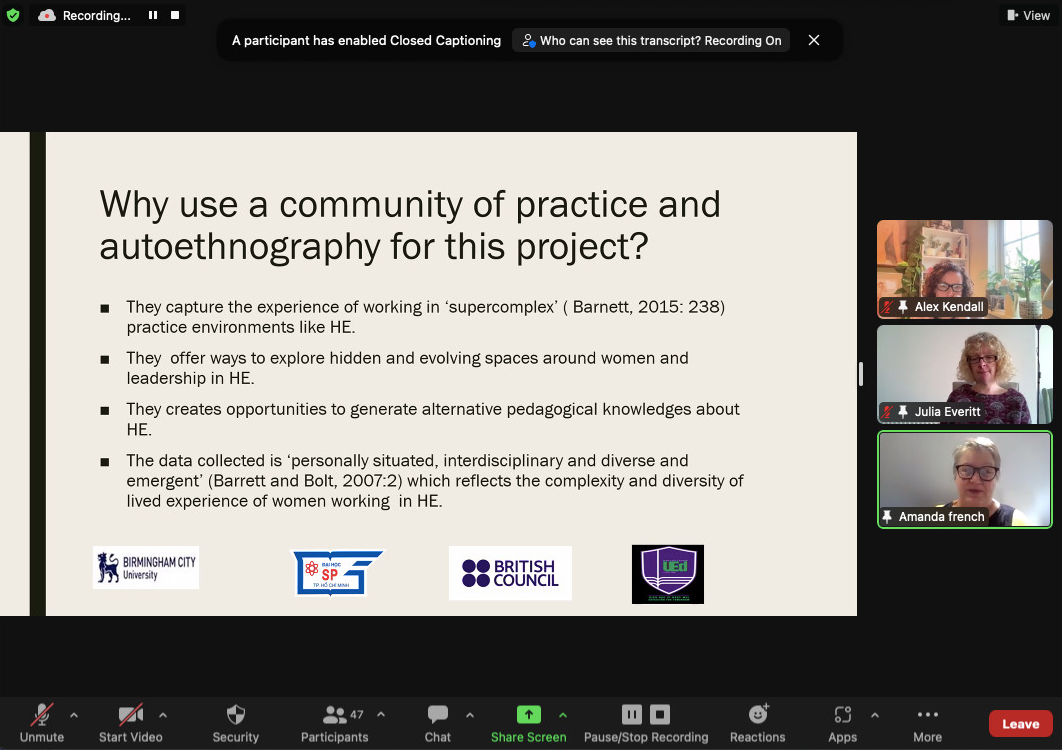Open the Apps icon
Viewport: 1062px width, 750px height.
842,715
